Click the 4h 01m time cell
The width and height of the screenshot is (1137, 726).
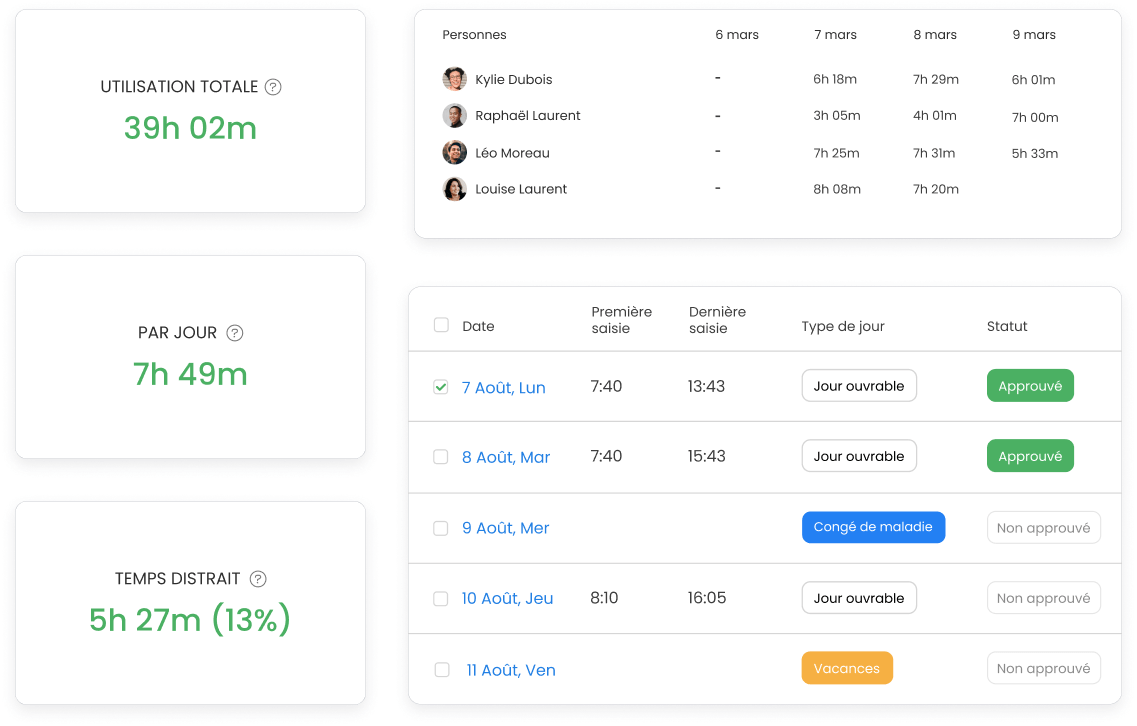tap(935, 116)
